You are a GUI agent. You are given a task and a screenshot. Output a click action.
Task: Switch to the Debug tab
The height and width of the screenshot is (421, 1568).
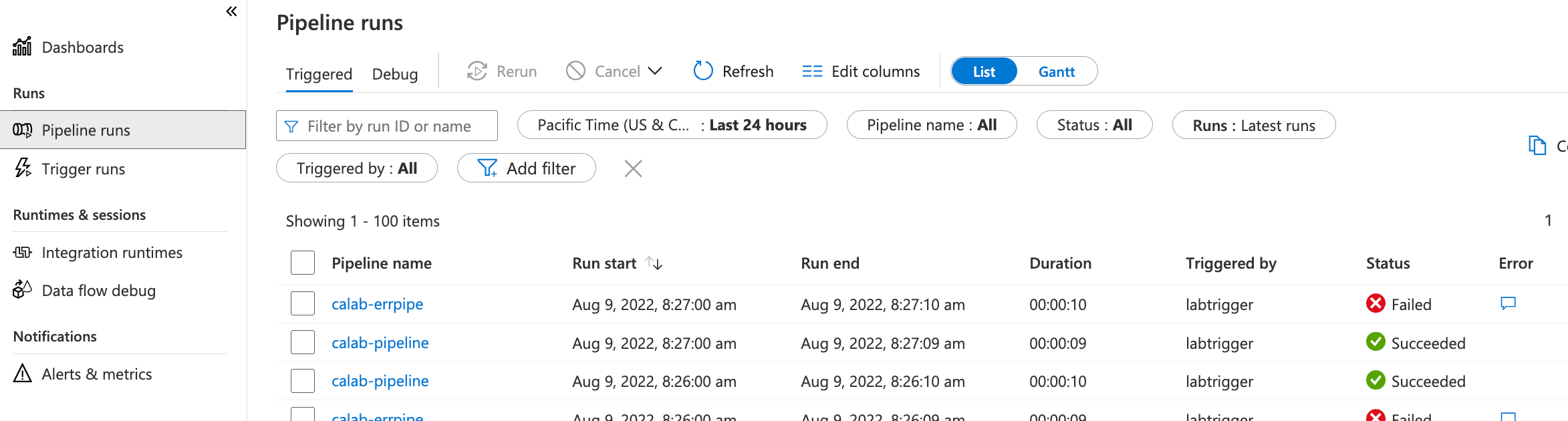pos(394,74)
